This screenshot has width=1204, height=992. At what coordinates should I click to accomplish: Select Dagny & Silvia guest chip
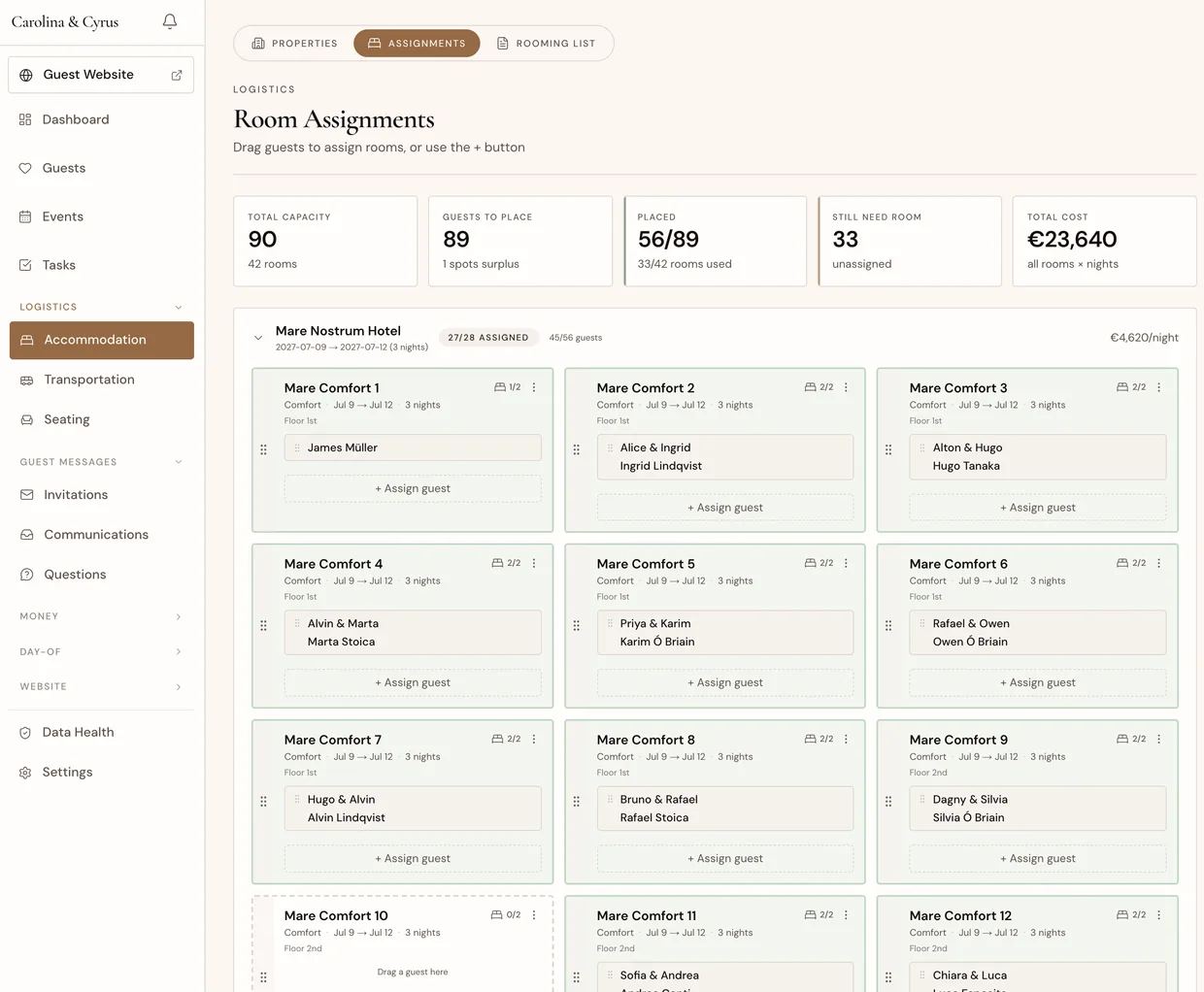point(1038,809)
